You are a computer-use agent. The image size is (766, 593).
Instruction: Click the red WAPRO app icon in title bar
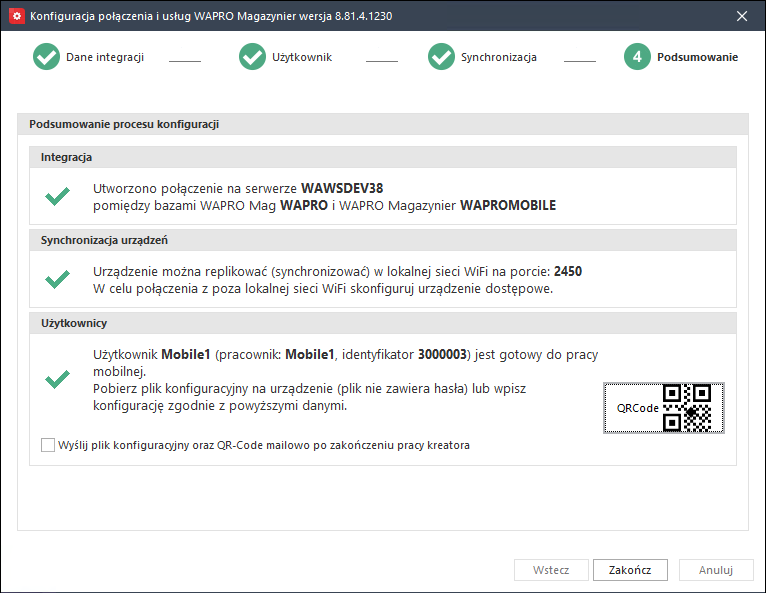[x=17, y=16]
